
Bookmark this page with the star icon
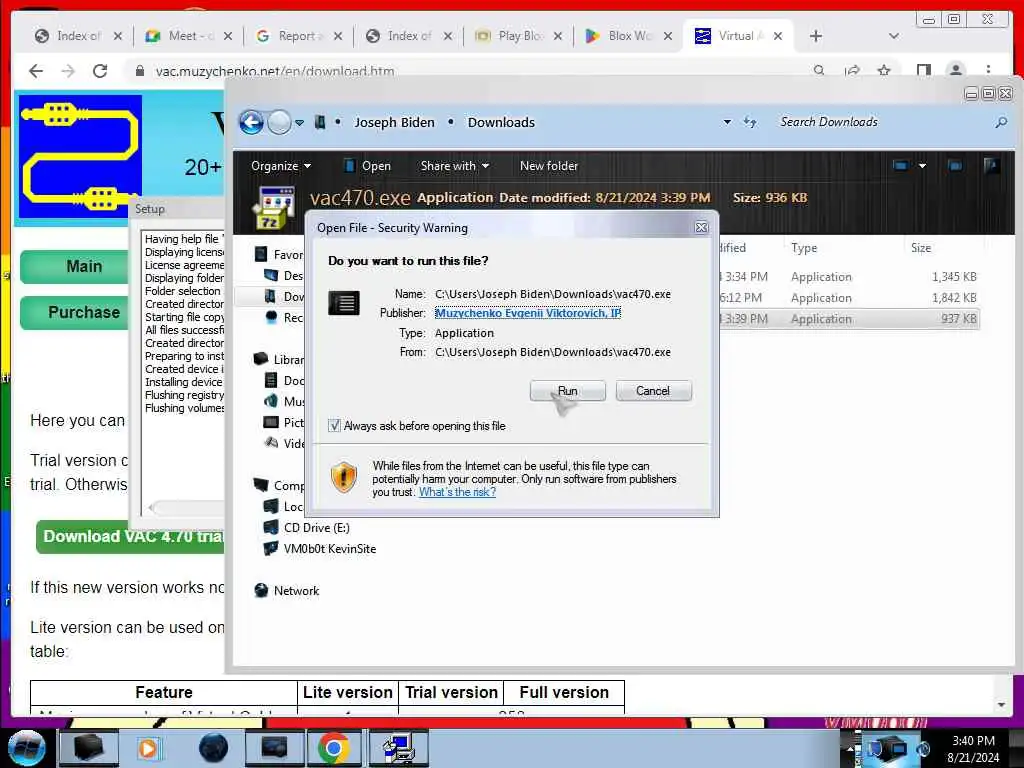coord(884,70)
